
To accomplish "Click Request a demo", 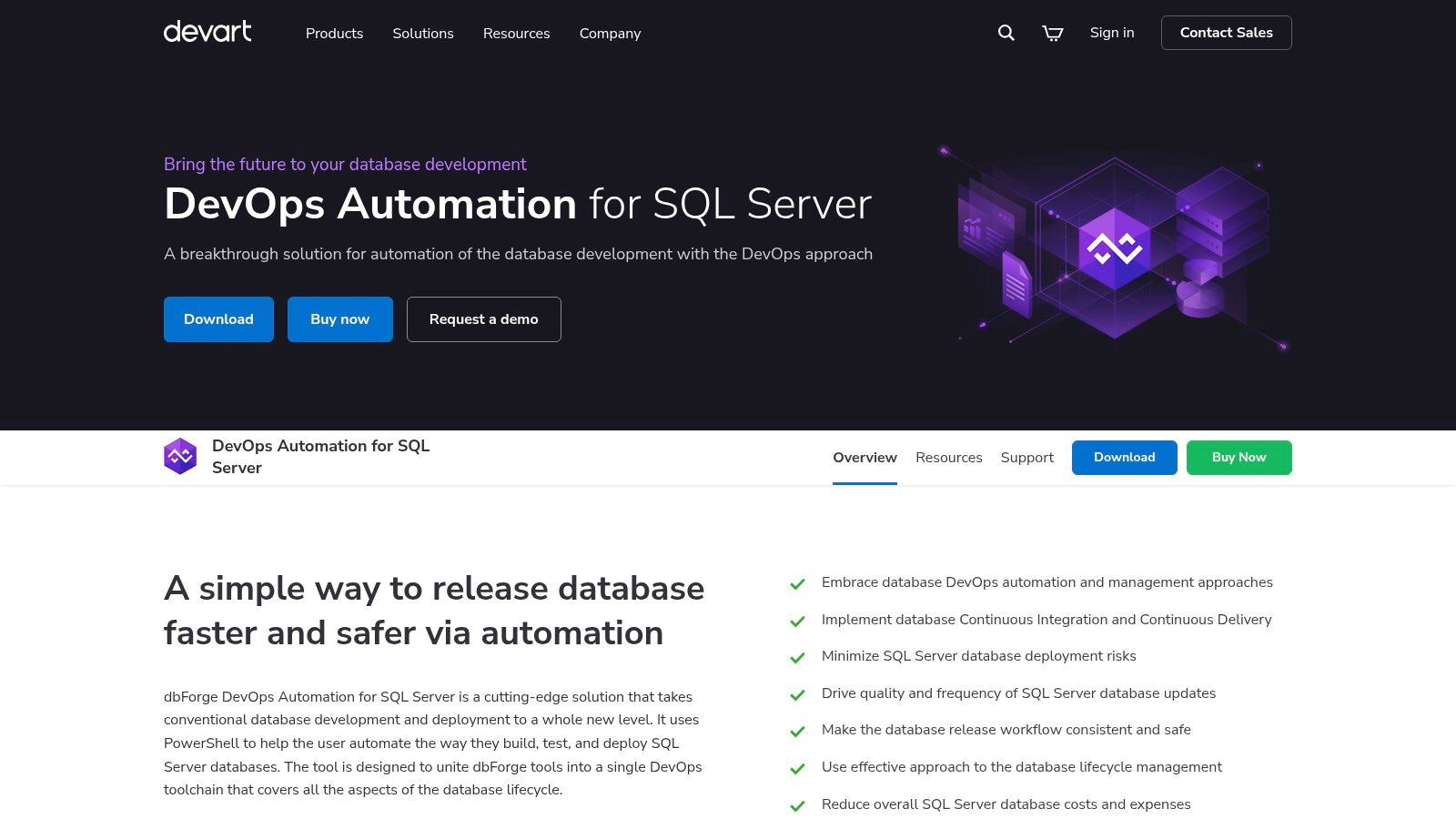I will click(x=483, y=319).
